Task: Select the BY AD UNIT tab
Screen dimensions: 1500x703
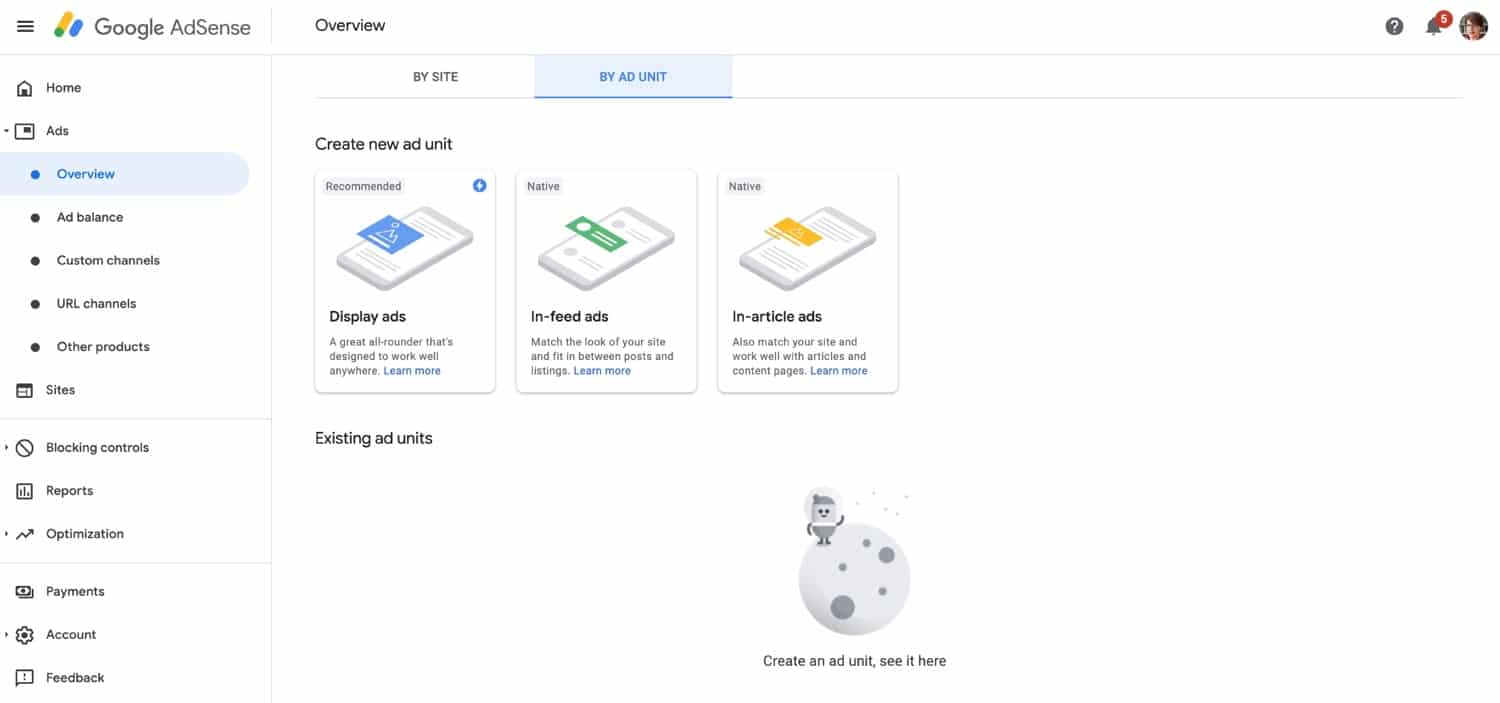Action: pos(633,76)
